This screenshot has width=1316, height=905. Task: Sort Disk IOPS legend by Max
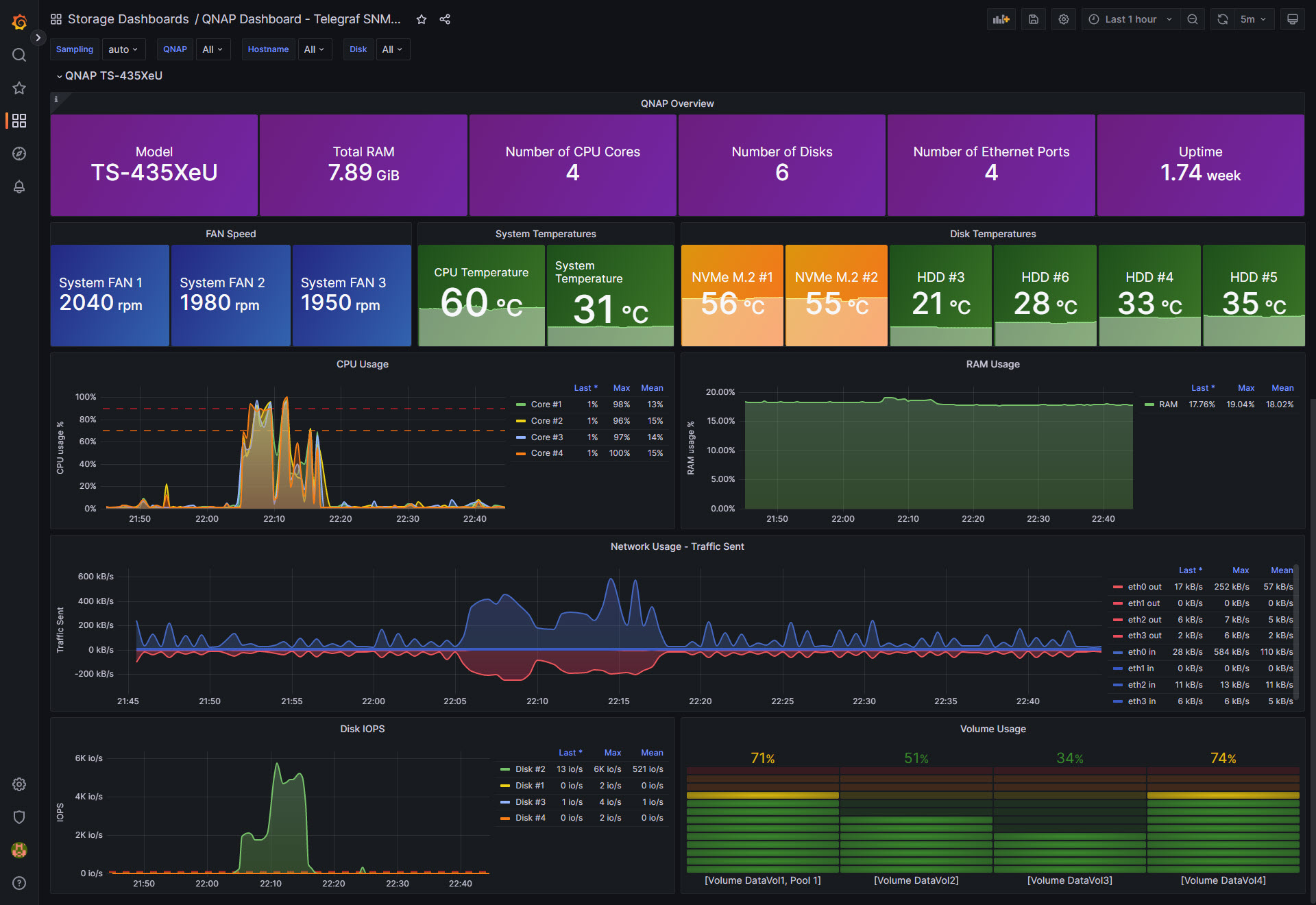pyautogui.click(x=612, y=753)
